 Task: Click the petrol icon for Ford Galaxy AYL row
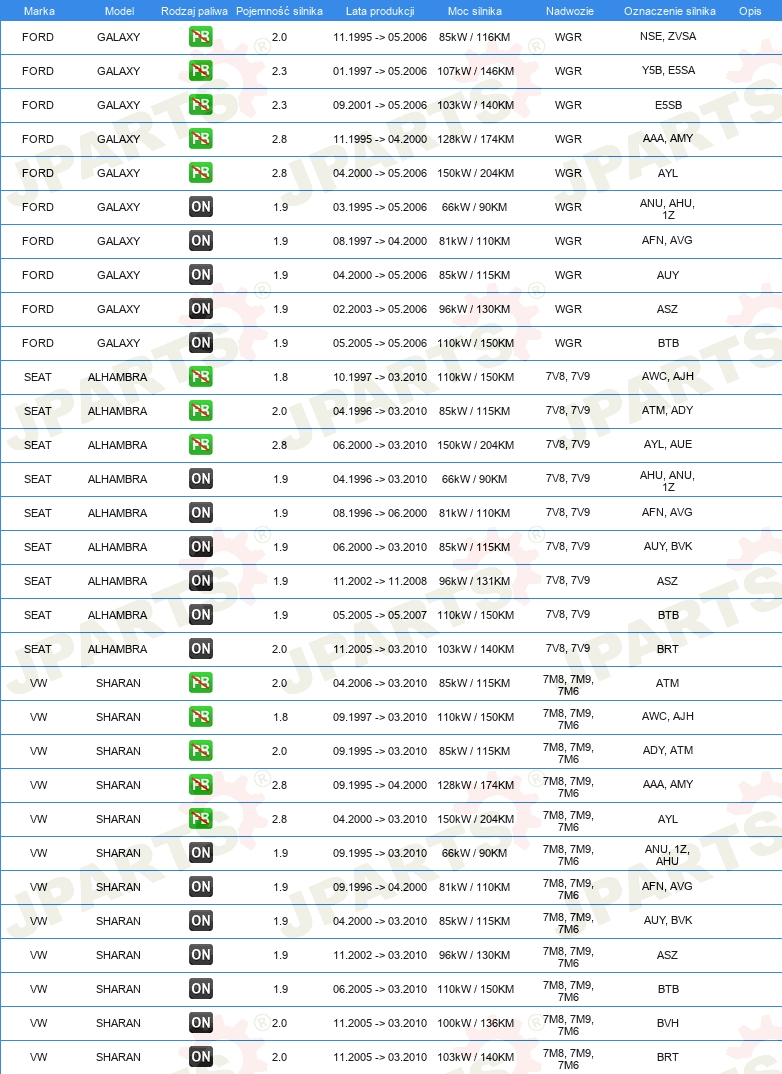pyautogui.click(x=201, y=173)
